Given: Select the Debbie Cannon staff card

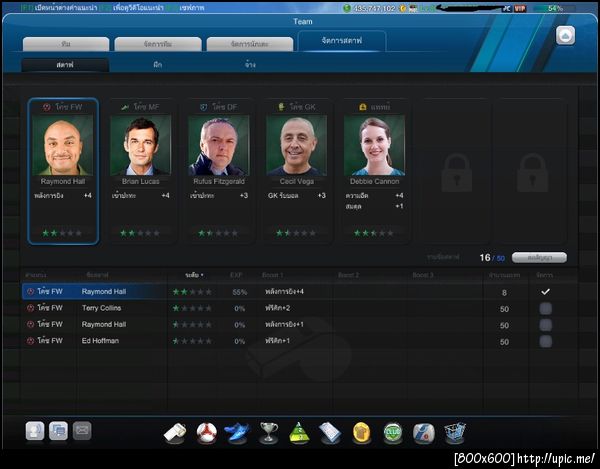Looking at the screenshot, I should 374,171.
